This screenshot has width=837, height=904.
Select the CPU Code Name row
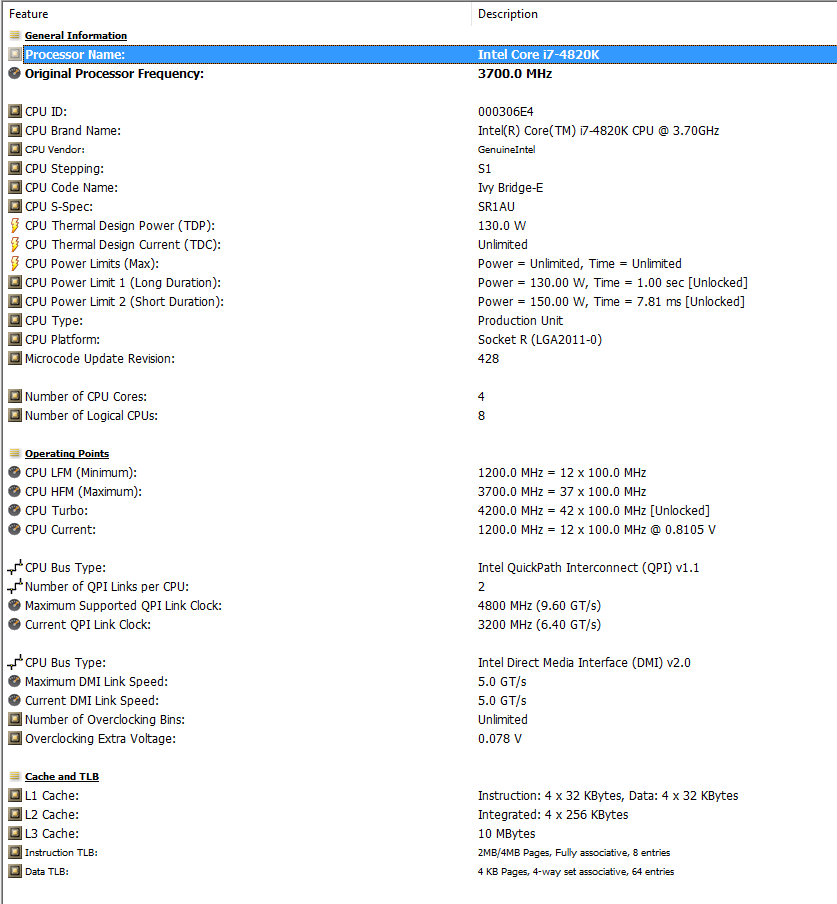(422, 187)
